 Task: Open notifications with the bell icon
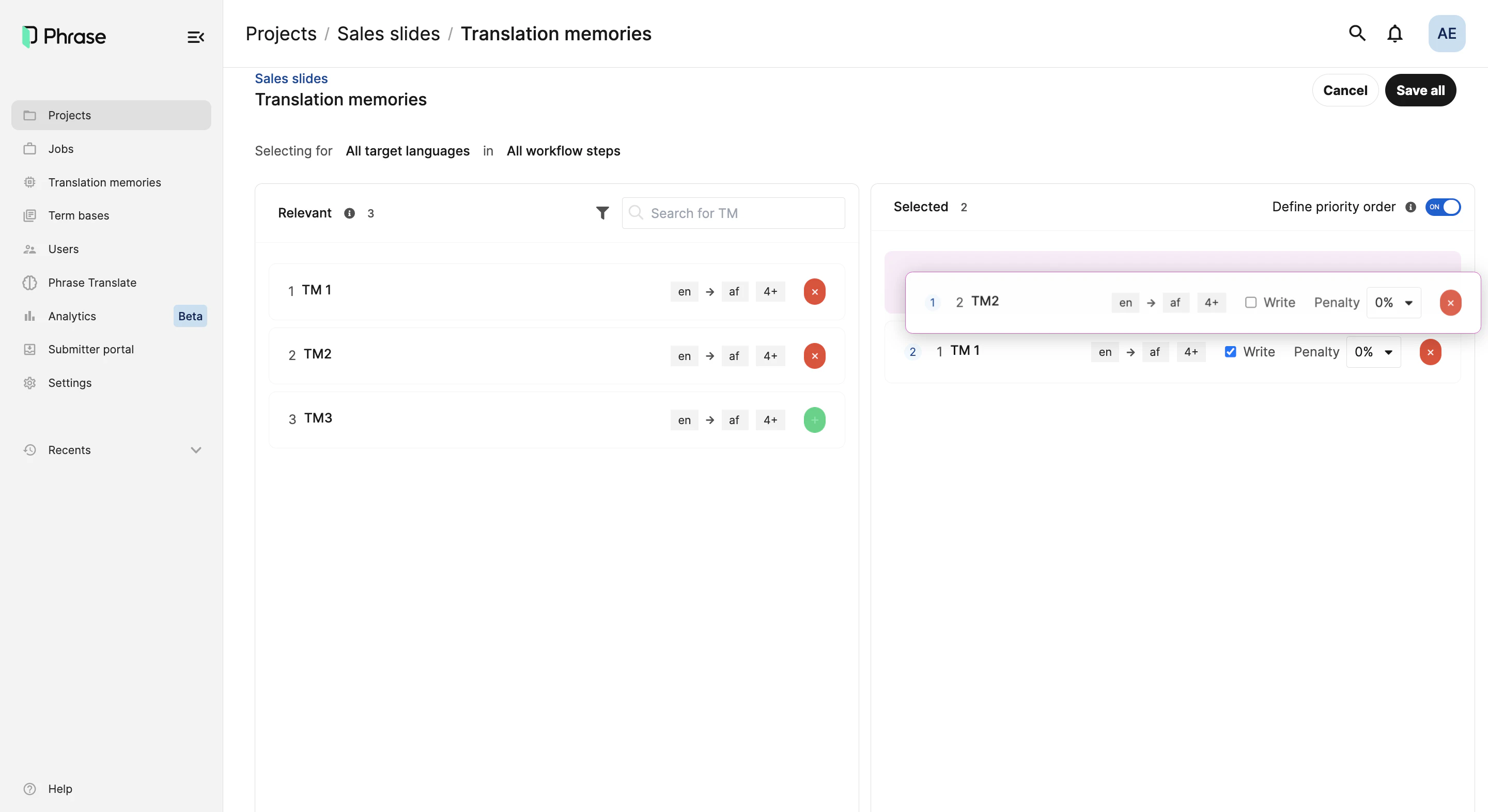point(1395,33)
